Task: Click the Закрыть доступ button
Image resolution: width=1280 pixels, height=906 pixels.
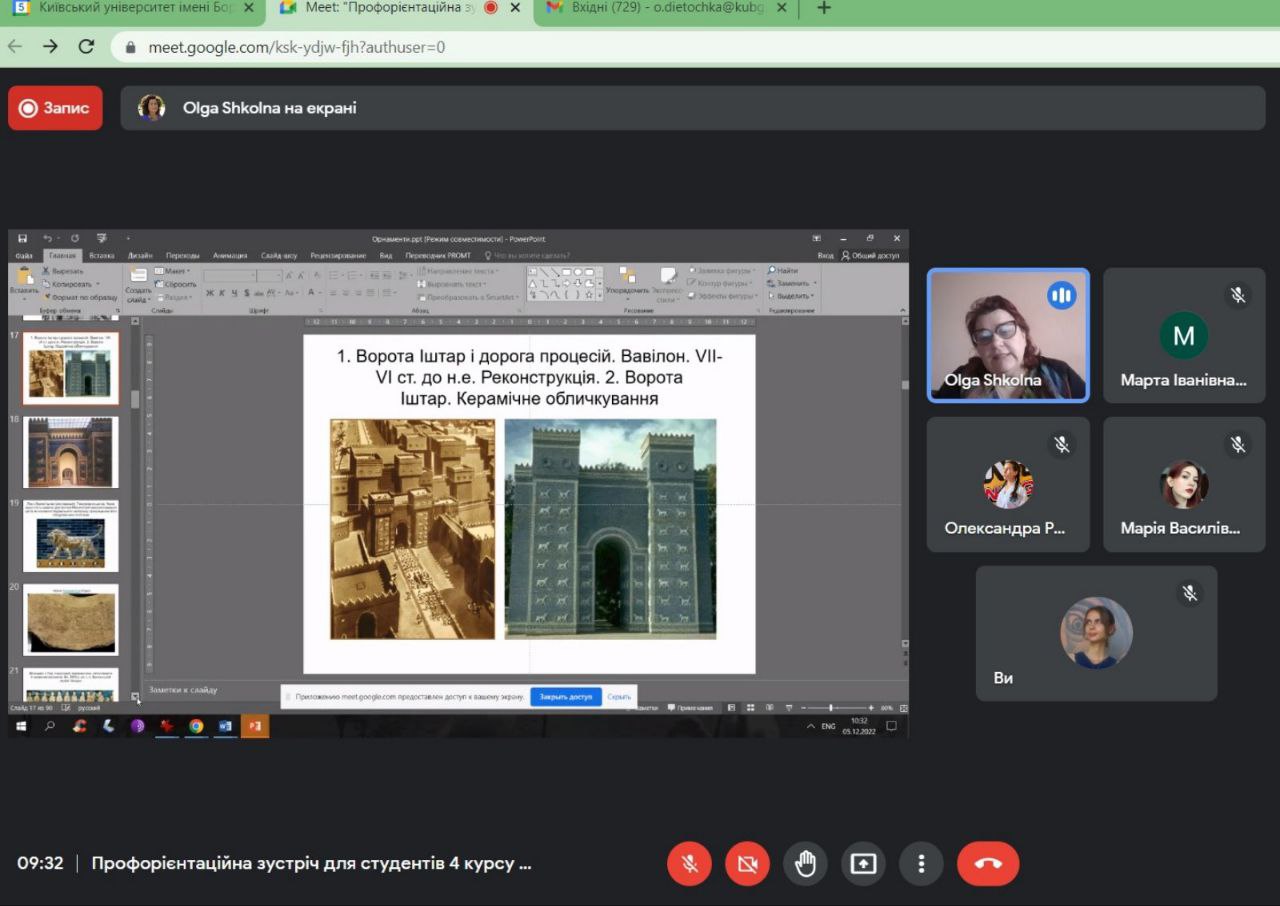Action: pos(565,696)
